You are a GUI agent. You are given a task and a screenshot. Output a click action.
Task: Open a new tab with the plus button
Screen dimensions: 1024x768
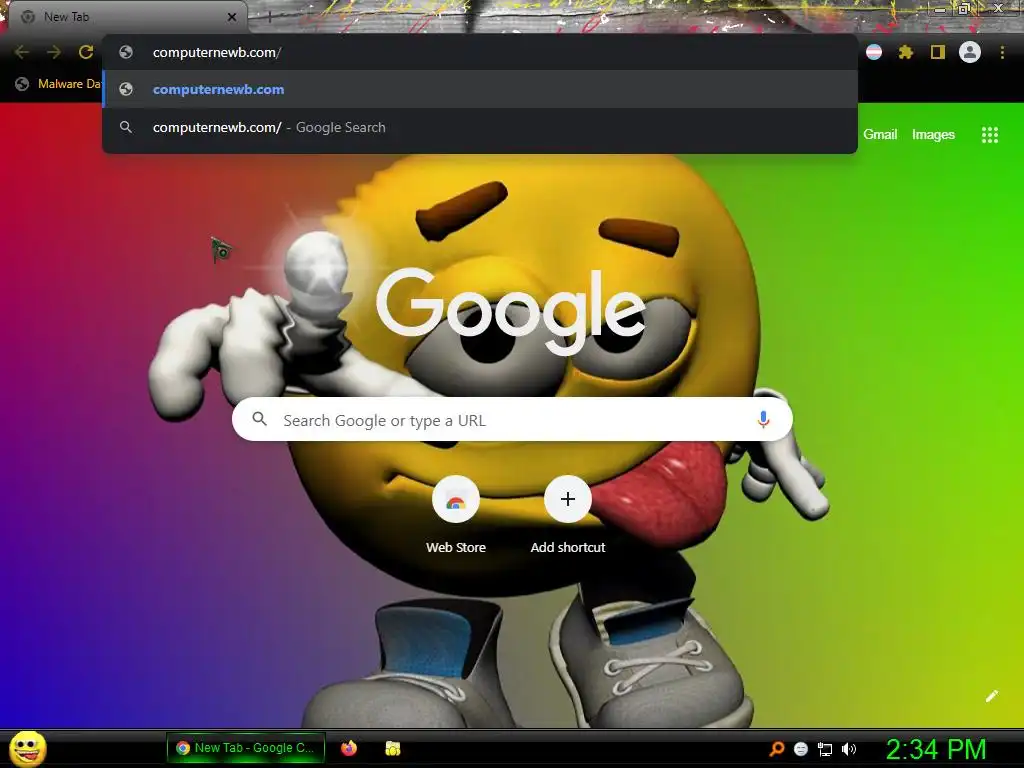[269, 17]
